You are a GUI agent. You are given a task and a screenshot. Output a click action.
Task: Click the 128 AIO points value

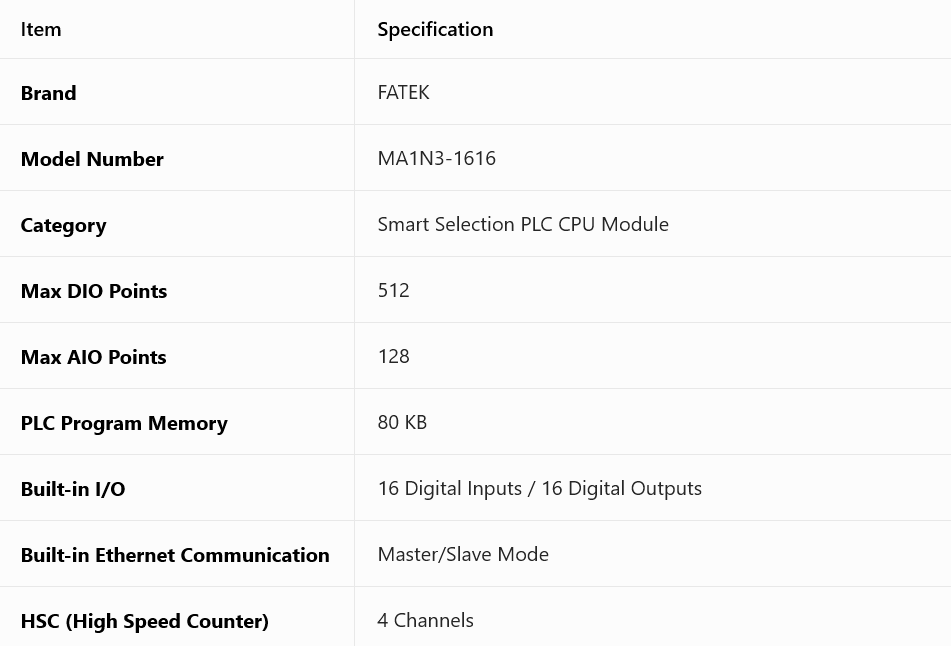click(394, 356)
